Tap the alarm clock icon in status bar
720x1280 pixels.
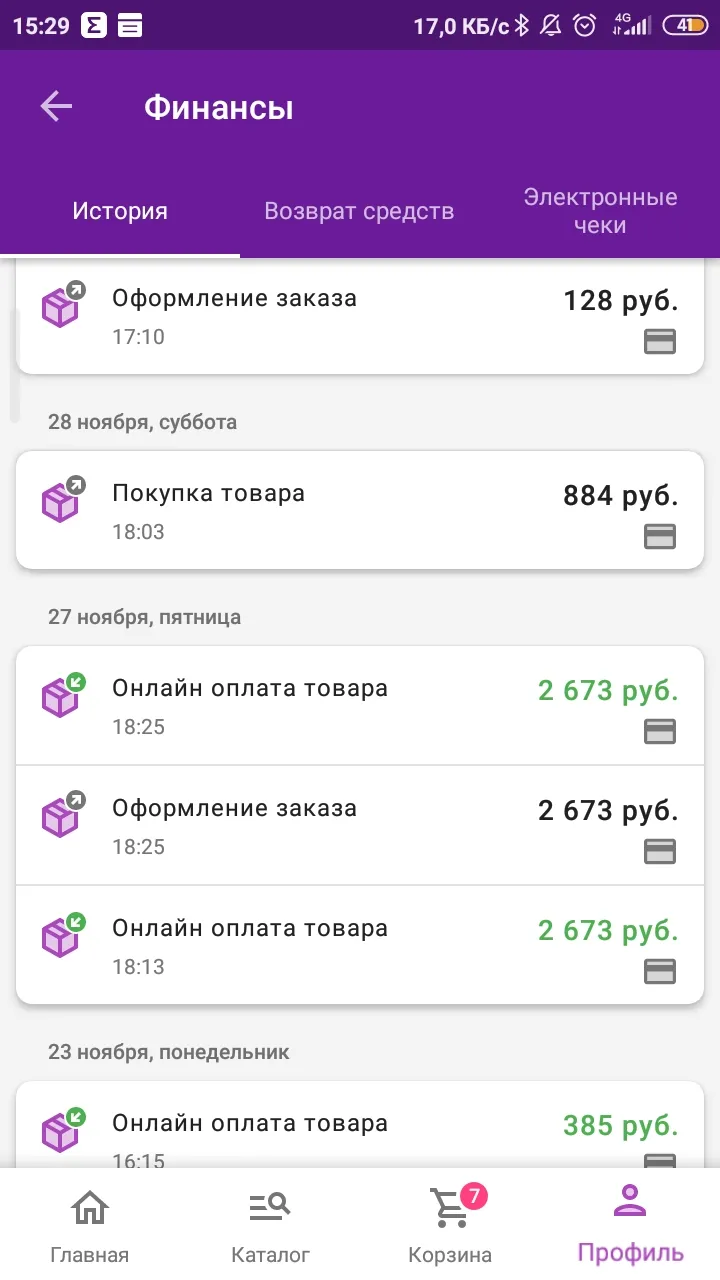[x=585, y=25]
